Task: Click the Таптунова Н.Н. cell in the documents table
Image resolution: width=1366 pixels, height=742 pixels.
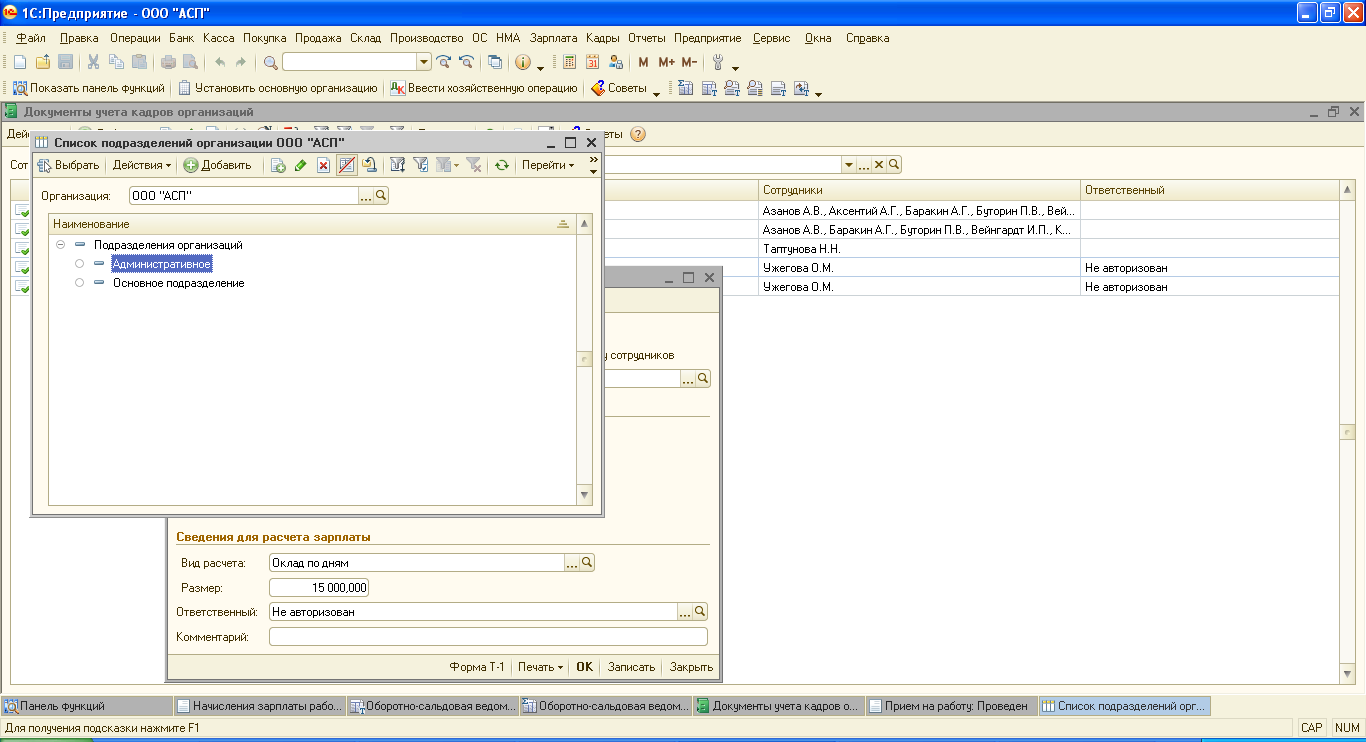Action: coord(918,249)
